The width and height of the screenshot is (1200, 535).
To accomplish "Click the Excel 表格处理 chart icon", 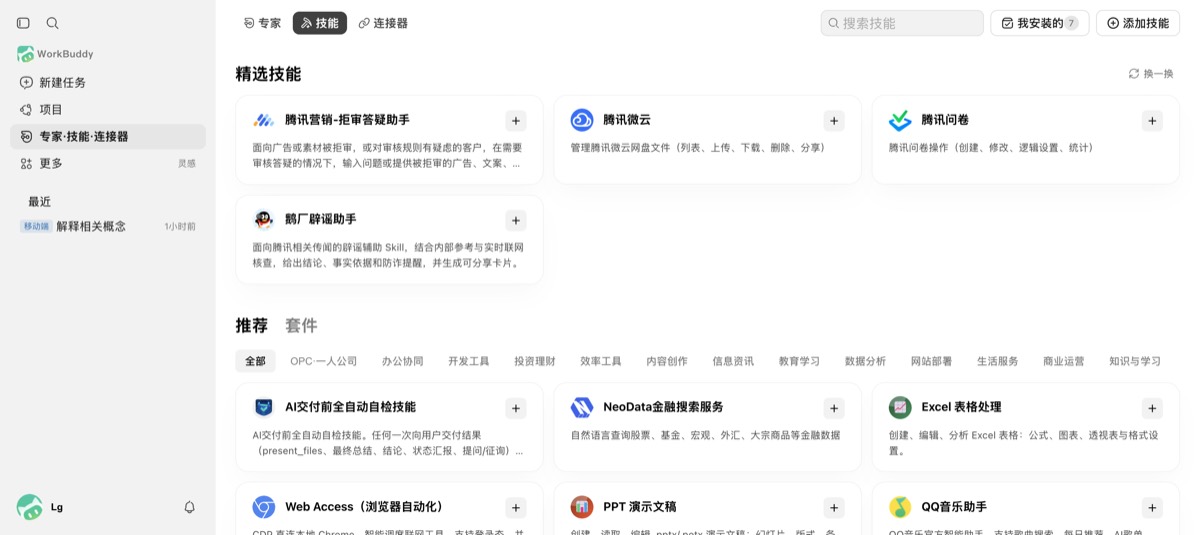I will (x=900, y=407).
